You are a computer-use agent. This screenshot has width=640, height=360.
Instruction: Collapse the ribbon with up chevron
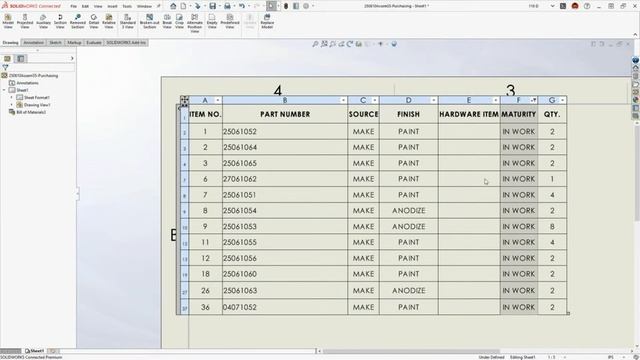click(635, 35)
